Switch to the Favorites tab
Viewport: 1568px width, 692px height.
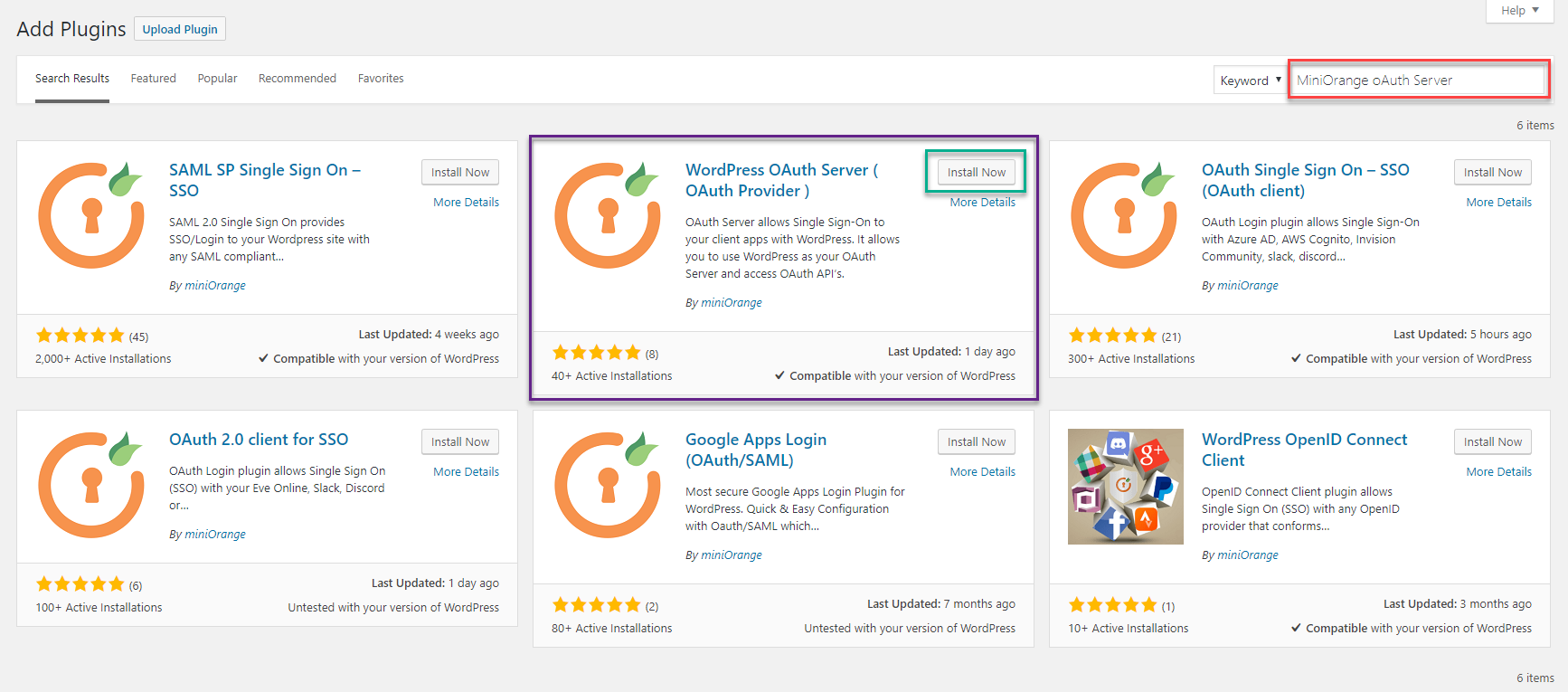point(381,79)
